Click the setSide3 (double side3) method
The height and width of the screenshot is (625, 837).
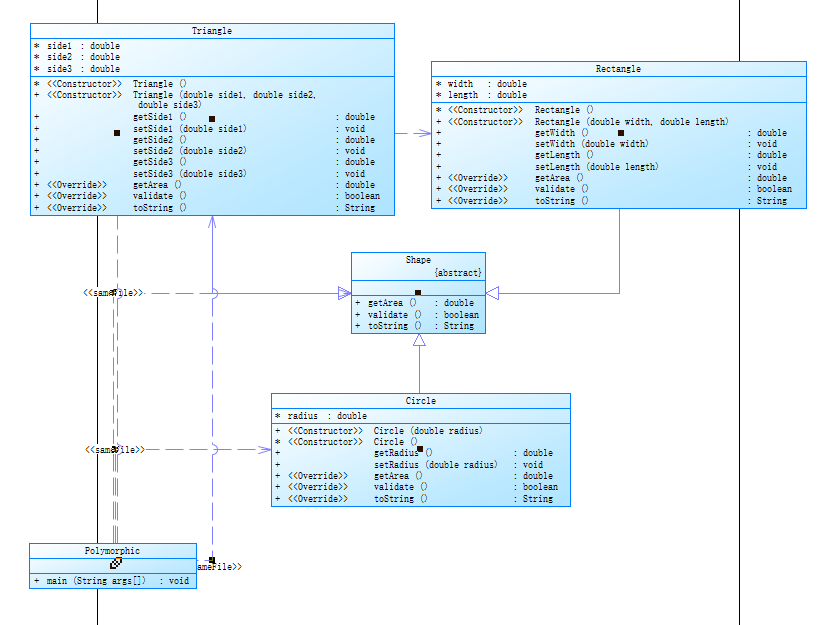pyautogui.click(x=189, y=174)
